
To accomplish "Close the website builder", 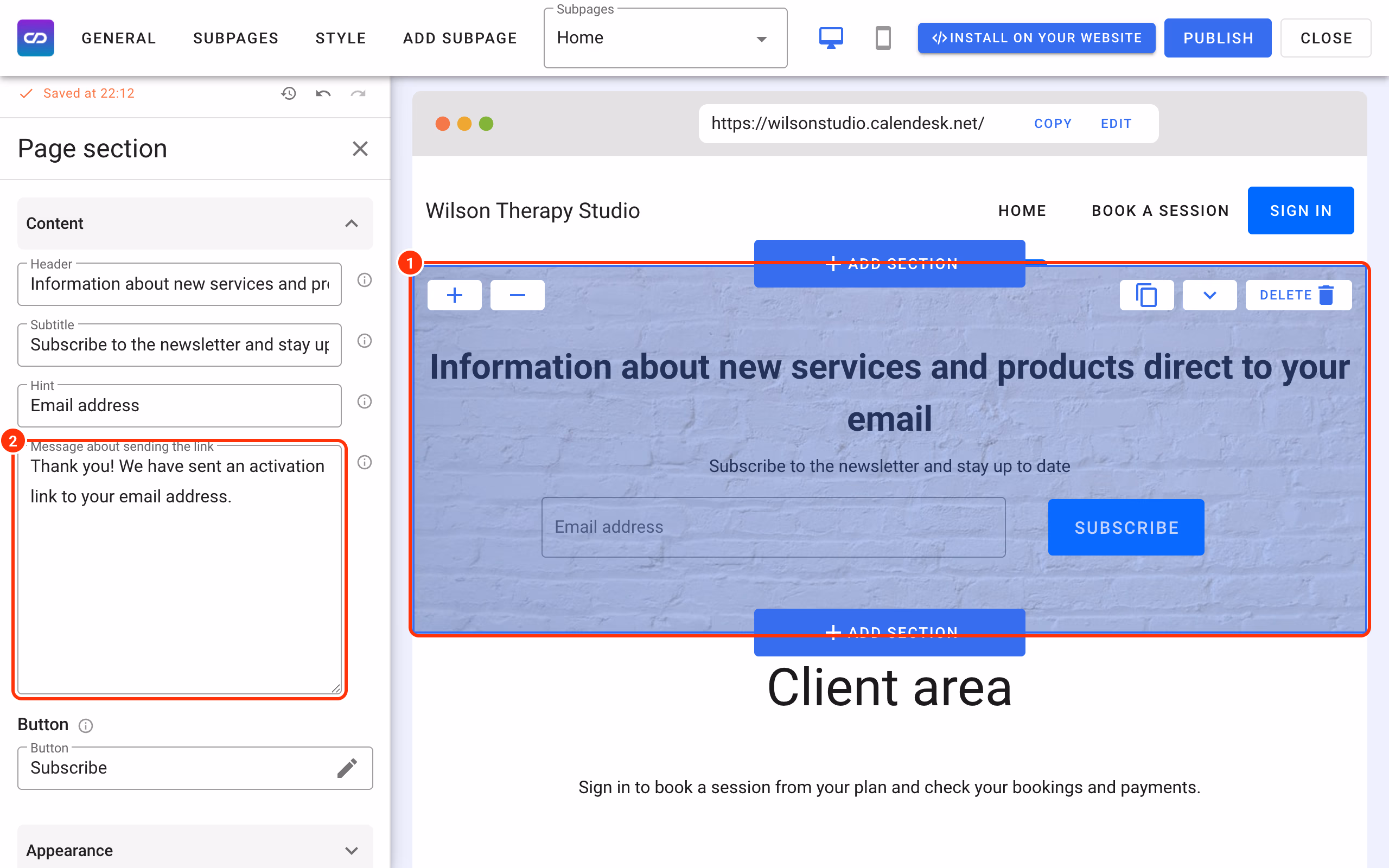I will [x=1326, y=38].
